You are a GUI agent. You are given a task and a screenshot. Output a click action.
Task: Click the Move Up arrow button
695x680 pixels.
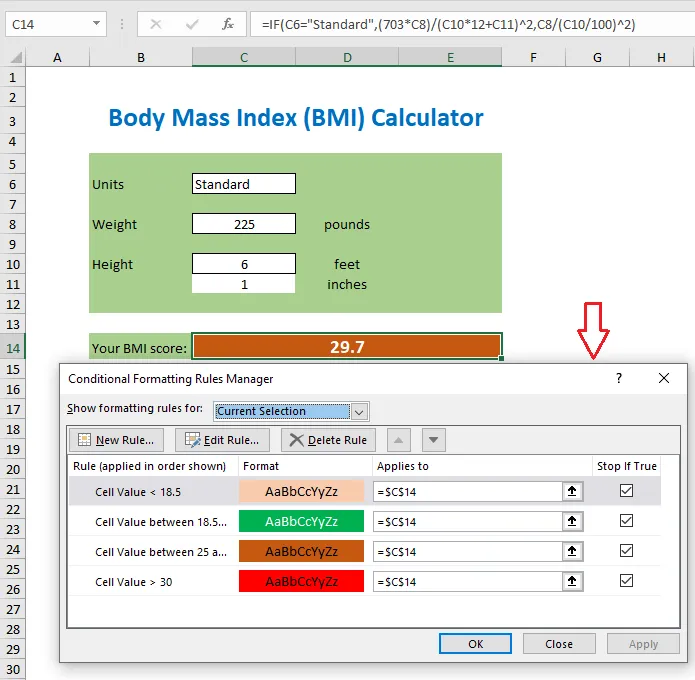398,440
